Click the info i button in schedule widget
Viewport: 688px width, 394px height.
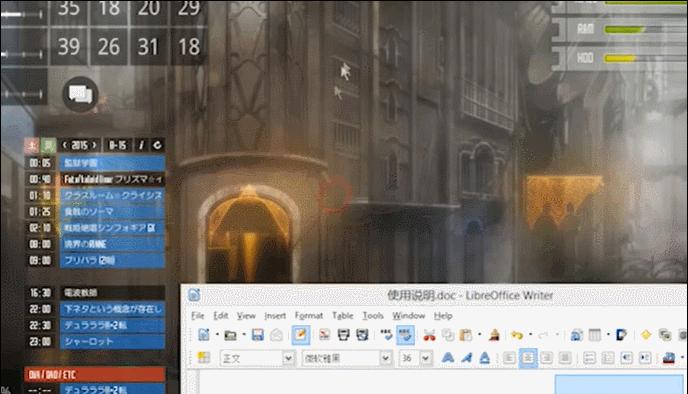click(141, 145)
